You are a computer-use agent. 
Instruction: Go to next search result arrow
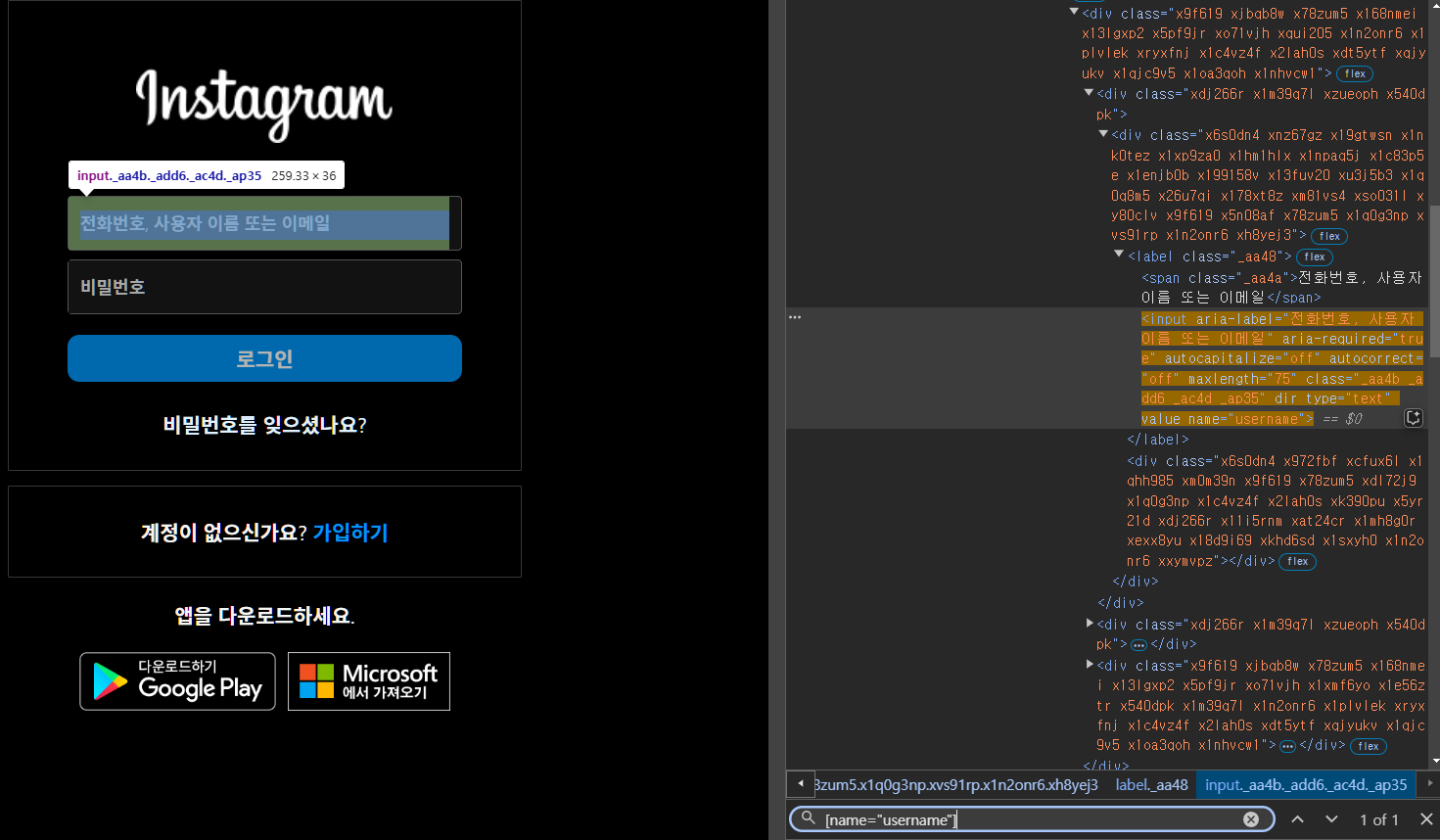1331,819
